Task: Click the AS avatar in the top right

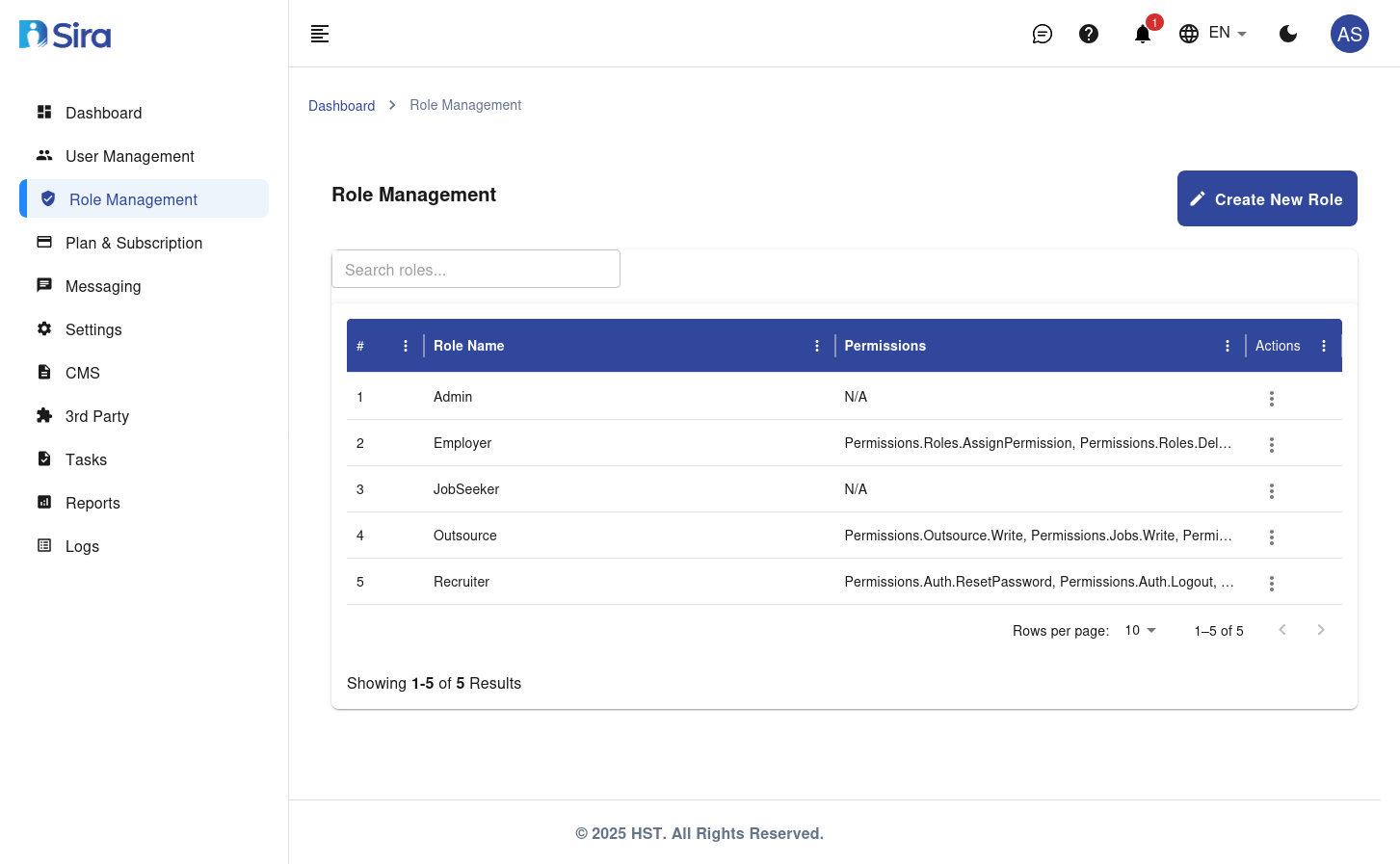Action: click(x=1349, y=33)
